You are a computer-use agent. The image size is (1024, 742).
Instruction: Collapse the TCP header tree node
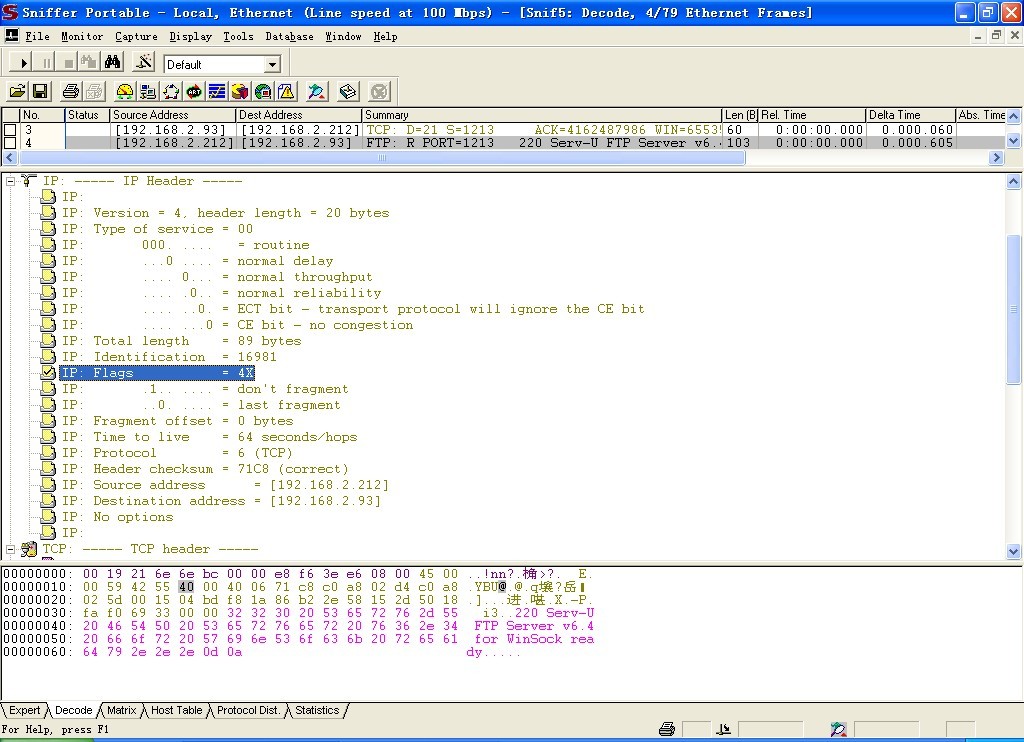point(10,549)
